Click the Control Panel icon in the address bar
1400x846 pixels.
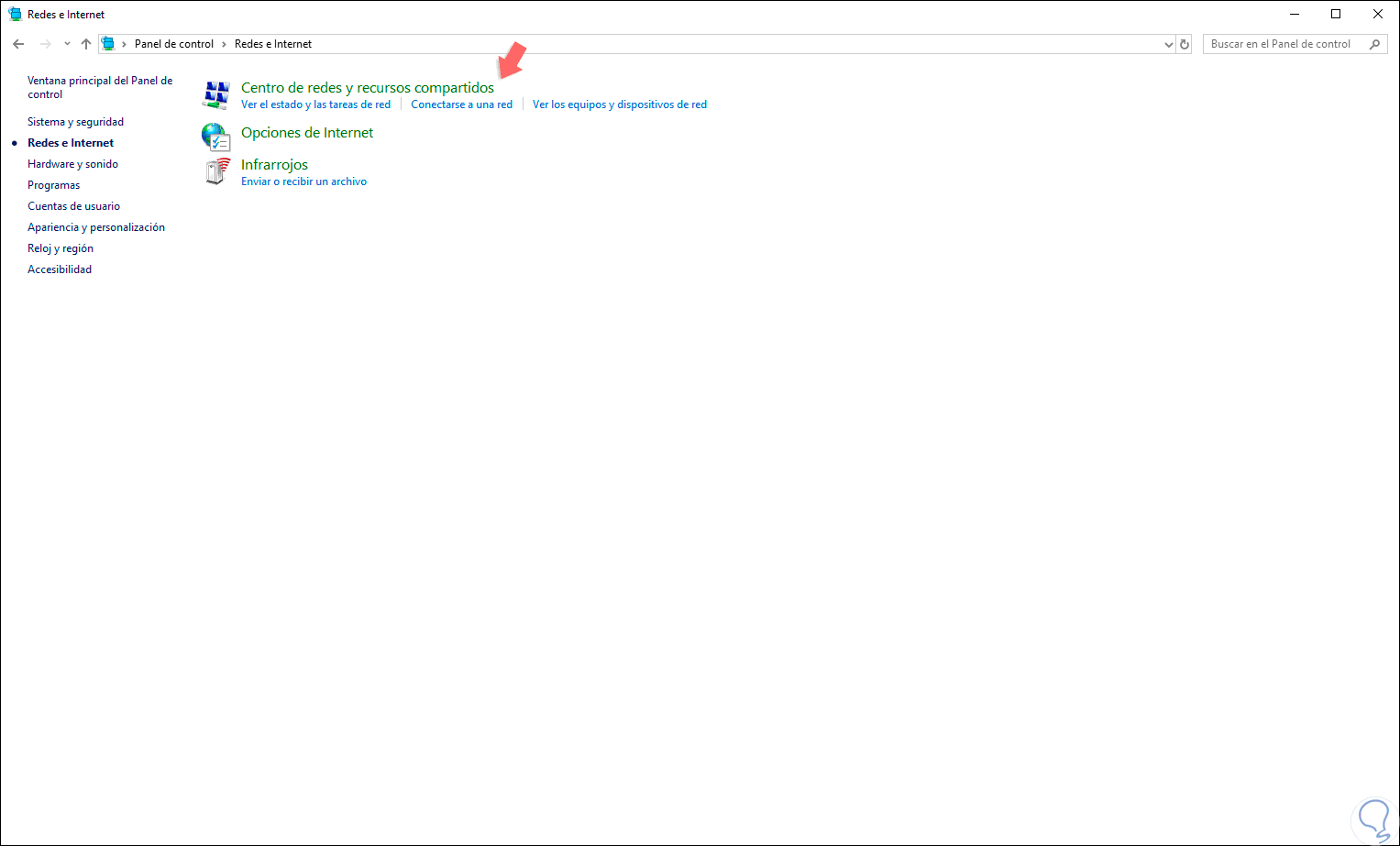tap(108, 44)
